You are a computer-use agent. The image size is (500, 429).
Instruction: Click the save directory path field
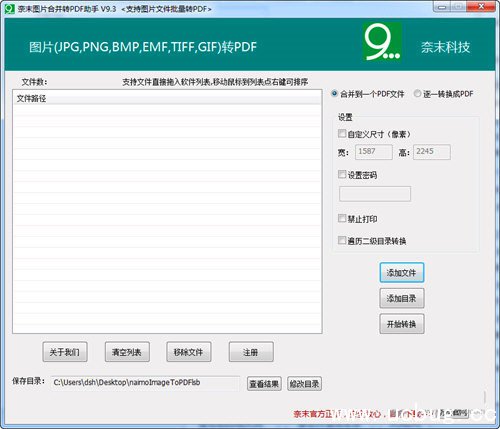145,383
